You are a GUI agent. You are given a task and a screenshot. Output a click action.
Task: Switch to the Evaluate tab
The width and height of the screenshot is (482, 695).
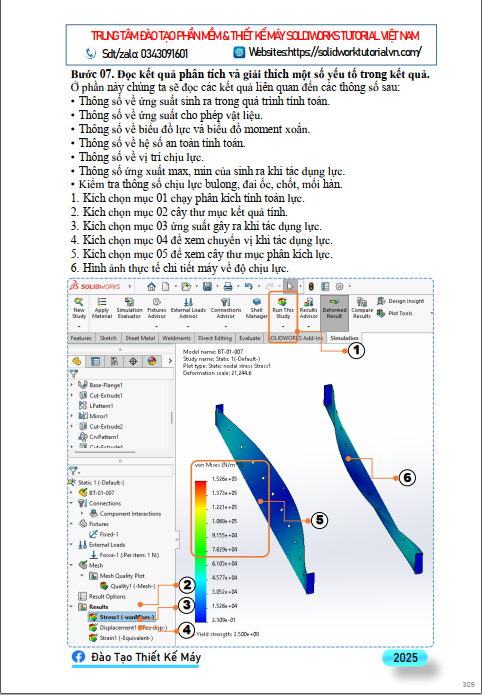pos(250,338)
